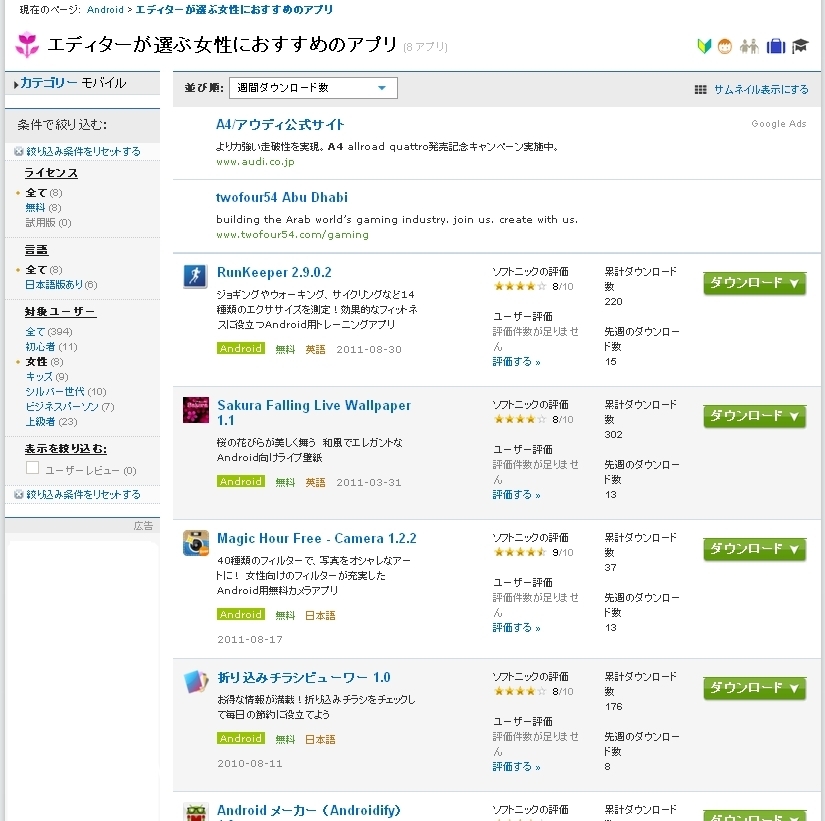Viewport: 825px width, 821px height.
Task: Click the Android breadcrumb link
Action: click(105, 9)
